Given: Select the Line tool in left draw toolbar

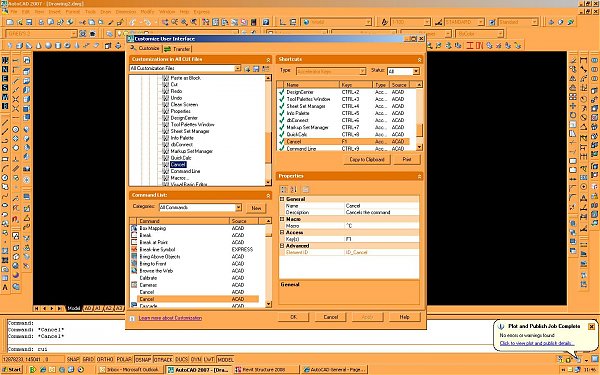Looking at the screenshot, I should pyautogui.click(x=5, y=122).
